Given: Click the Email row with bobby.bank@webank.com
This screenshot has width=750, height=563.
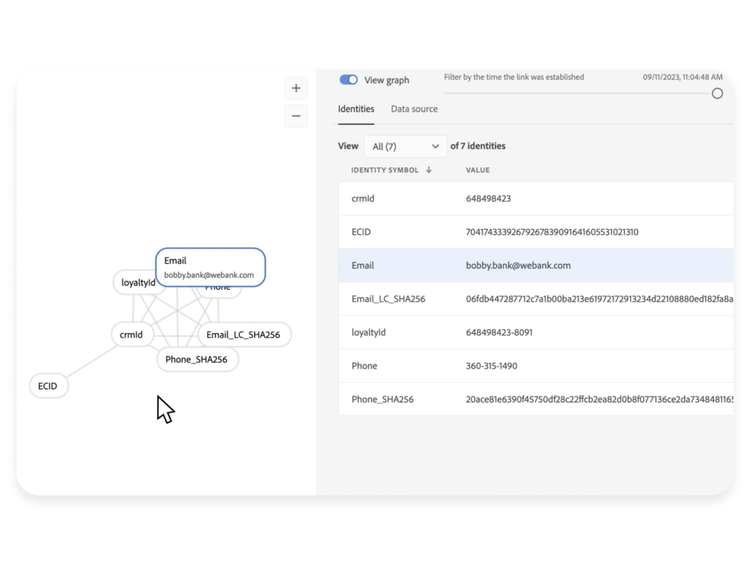Looking at the screenshot, I should click(x=535, y=266).
